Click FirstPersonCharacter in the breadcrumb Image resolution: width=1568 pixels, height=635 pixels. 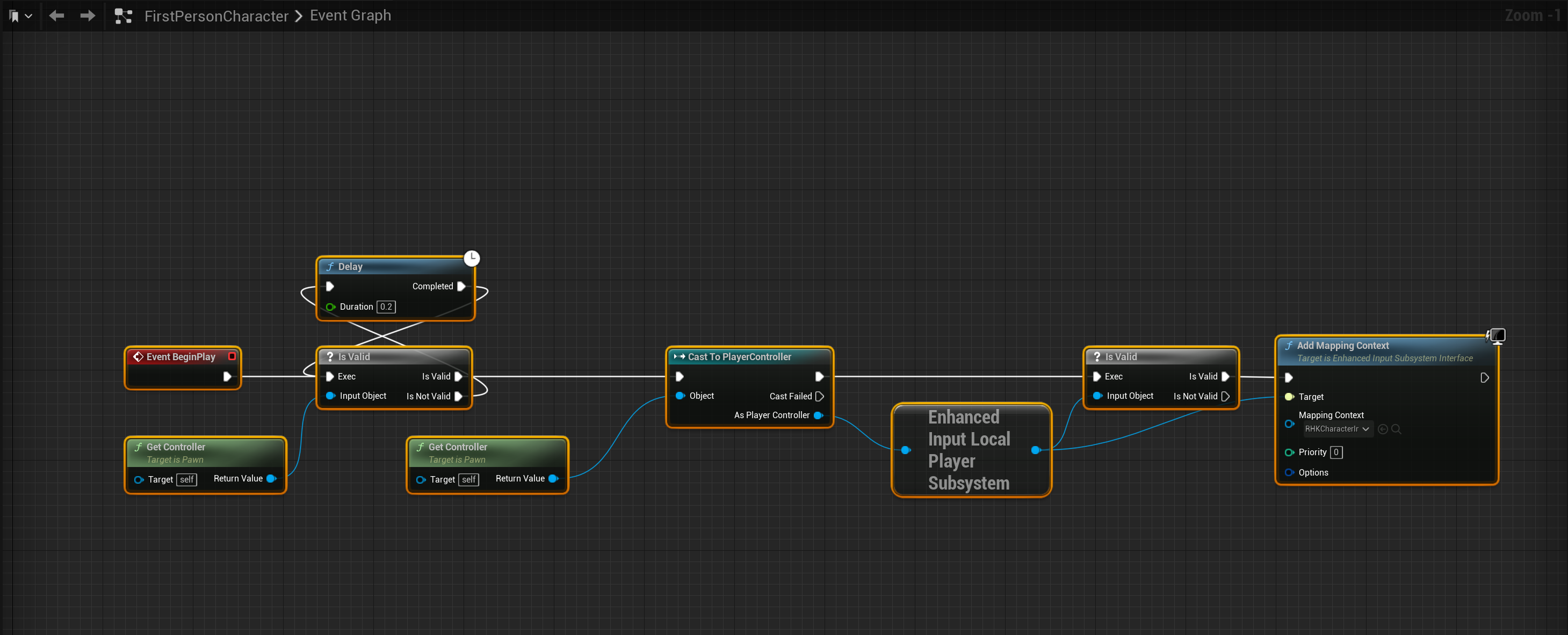click(216, 16)
